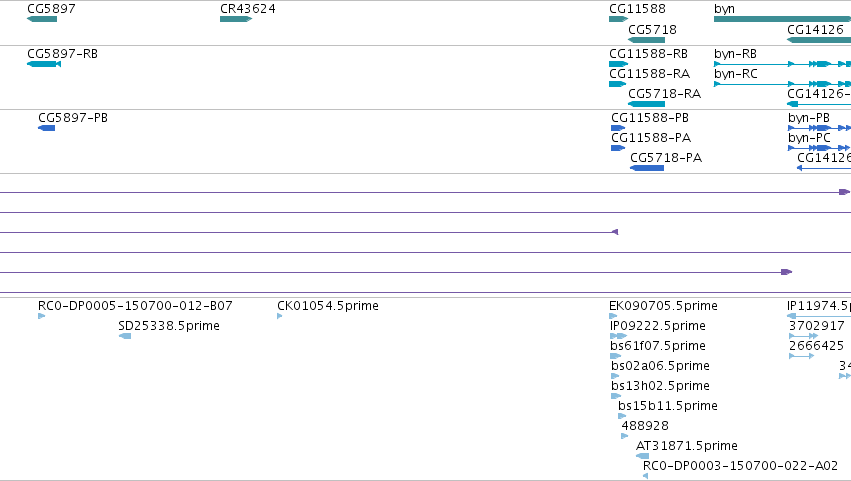Select the EK090705.5prime EST glyph

613,316
